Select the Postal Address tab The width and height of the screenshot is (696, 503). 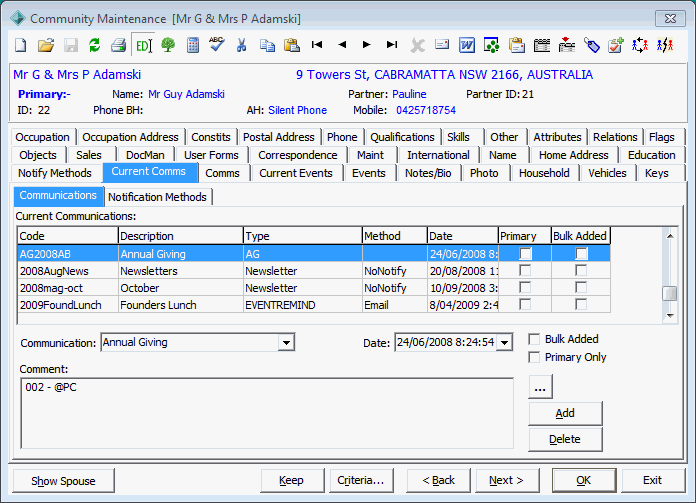279,137
